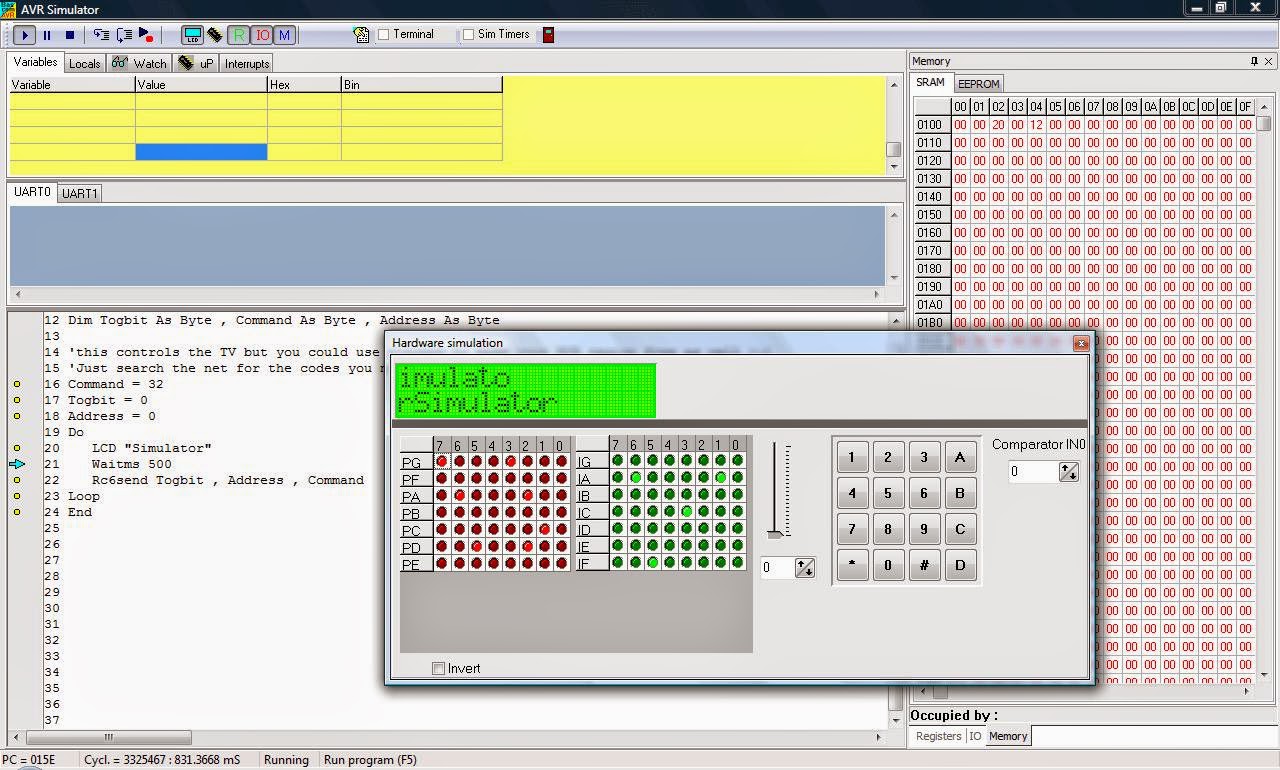Switch to the EEPROM tab
The height and width of the screenshot is (770, 1280).
[977, 84]
